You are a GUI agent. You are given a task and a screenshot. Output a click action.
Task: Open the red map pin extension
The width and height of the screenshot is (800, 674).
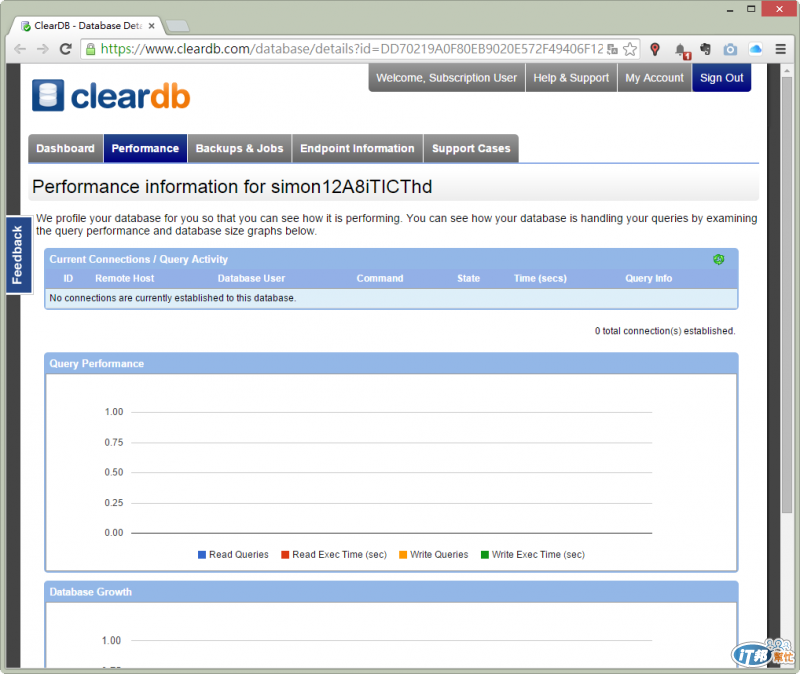pyautogui.click(x=655, y=49)
